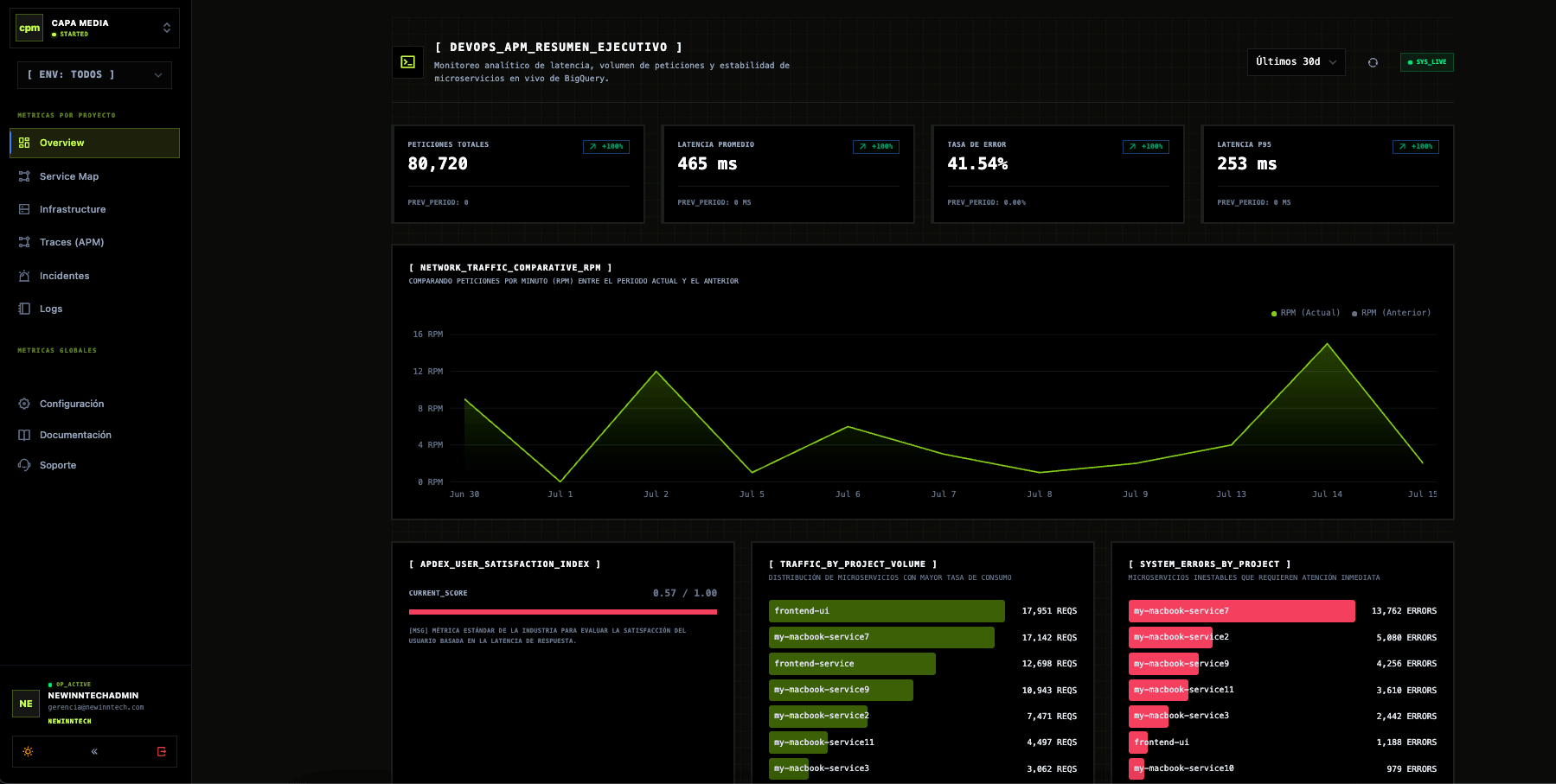Click the frontend-service traffic row
Image resolution: width=1556 pixels, height=784 pixels.
[x=923, y=664]
